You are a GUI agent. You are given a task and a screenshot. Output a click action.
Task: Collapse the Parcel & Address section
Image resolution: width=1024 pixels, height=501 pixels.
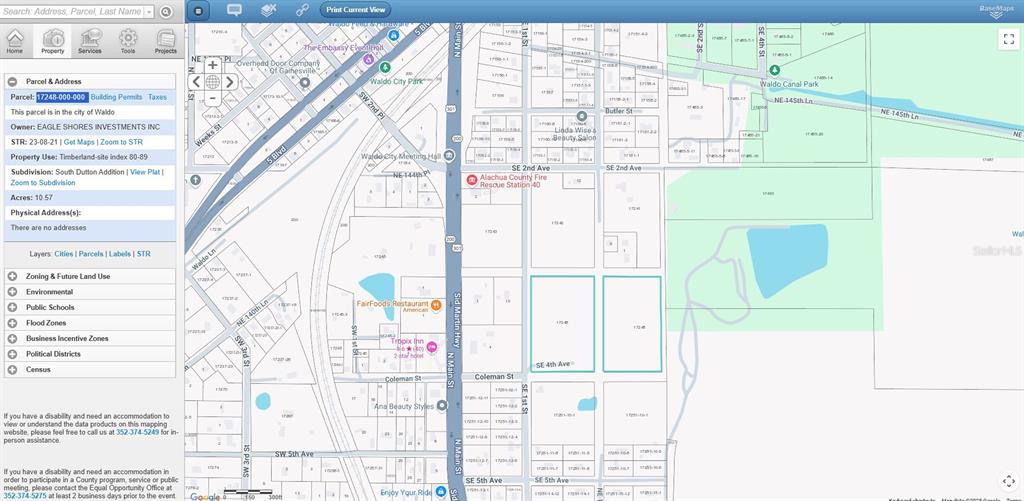point(12,81)
